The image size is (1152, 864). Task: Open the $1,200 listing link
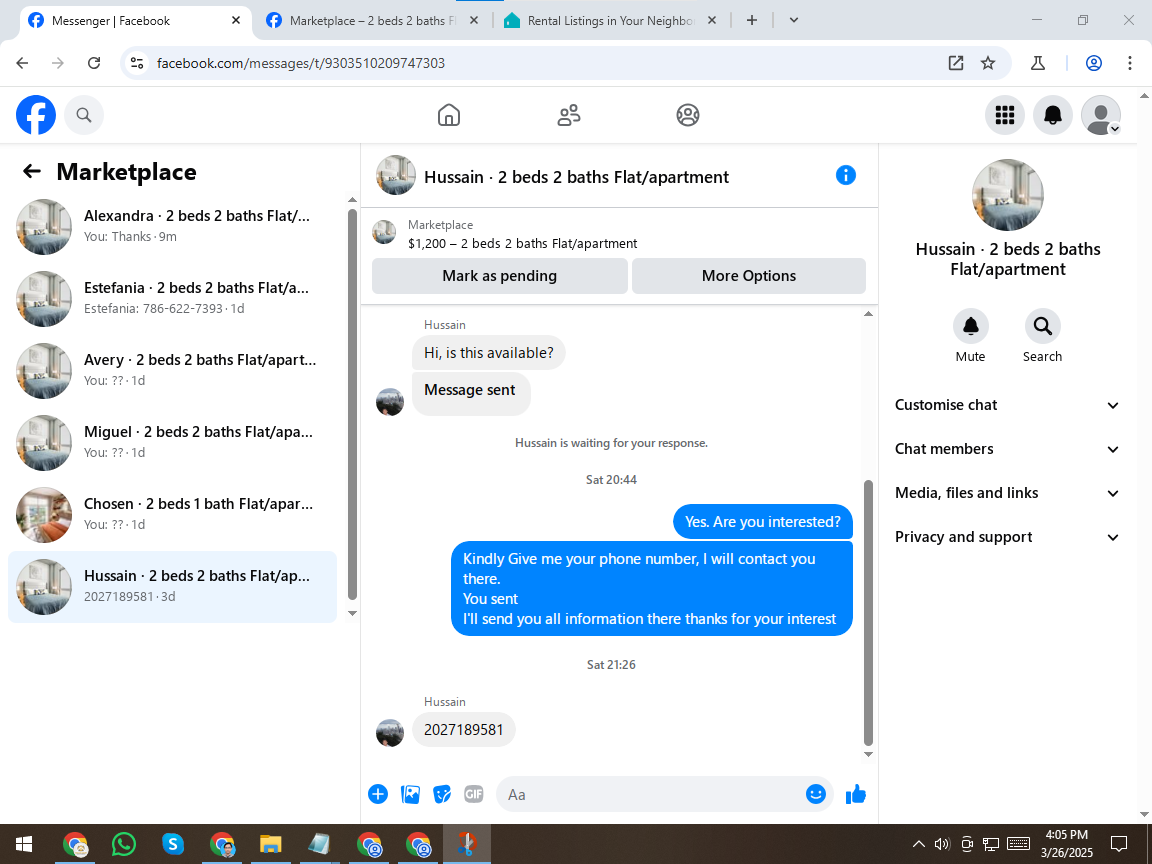click(522, 243)
